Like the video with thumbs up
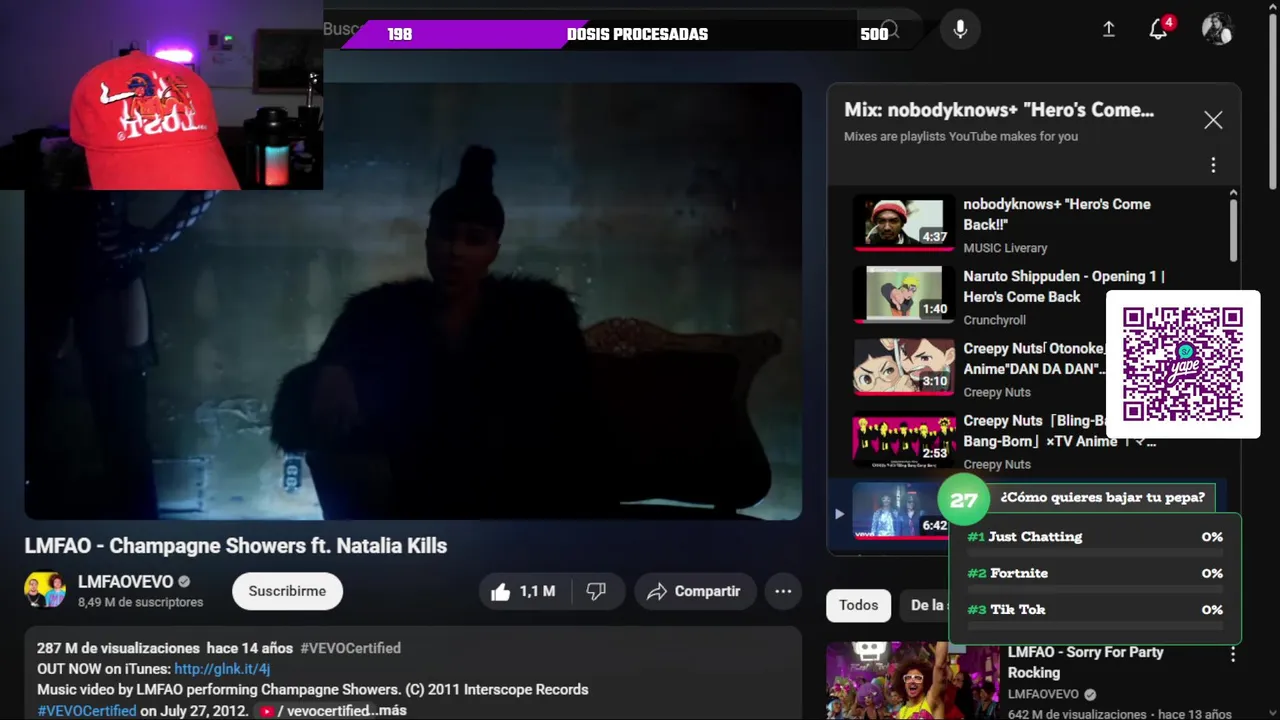Viewport: 1280px width, 720px height. (524, 592)
